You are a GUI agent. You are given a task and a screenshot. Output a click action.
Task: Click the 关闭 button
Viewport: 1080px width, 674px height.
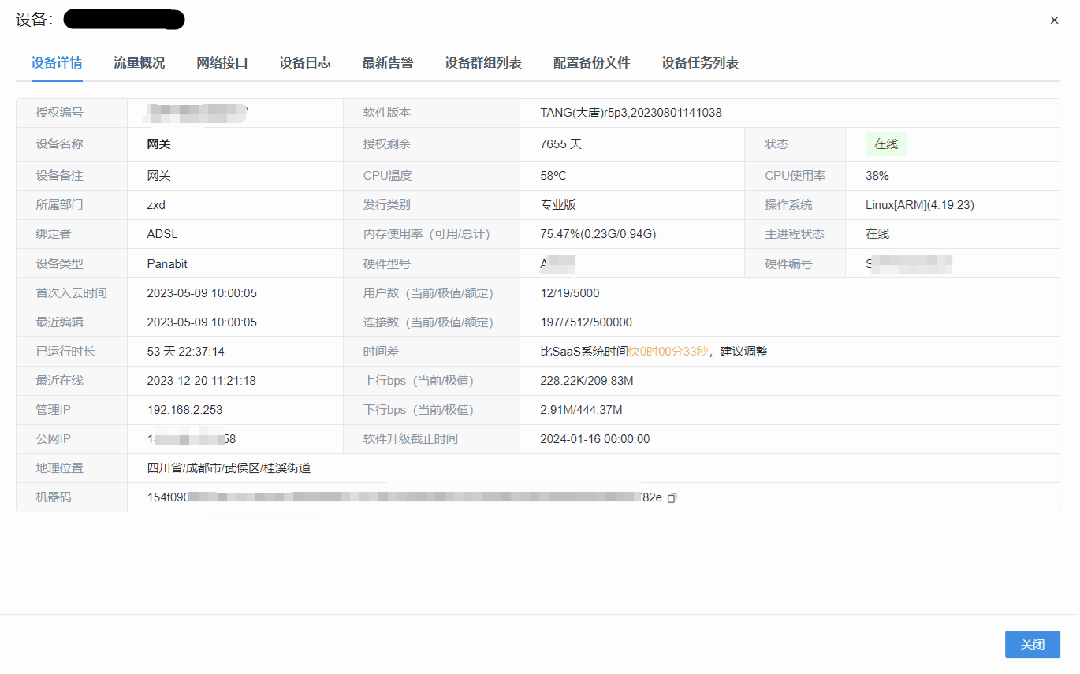[1032, 644]
